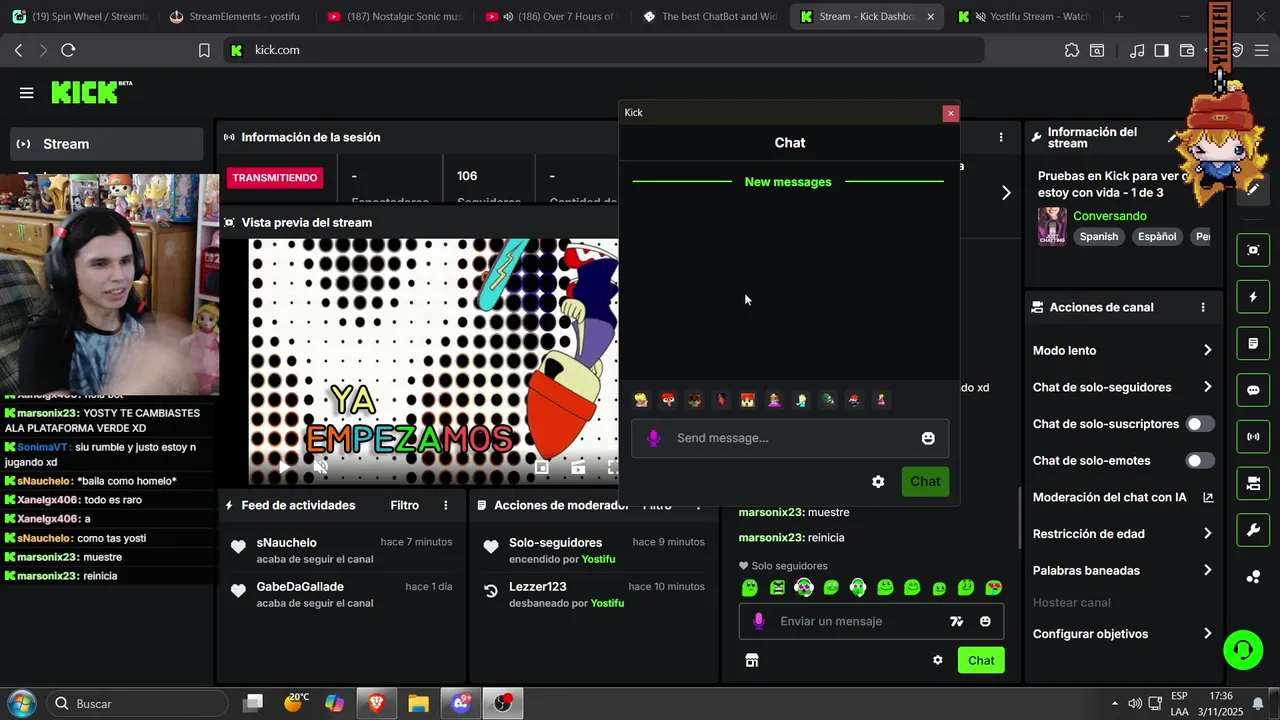Click the three-dots cluster icon in the right sidebar
The image size is (1280, 720).
click(1253, 577)
